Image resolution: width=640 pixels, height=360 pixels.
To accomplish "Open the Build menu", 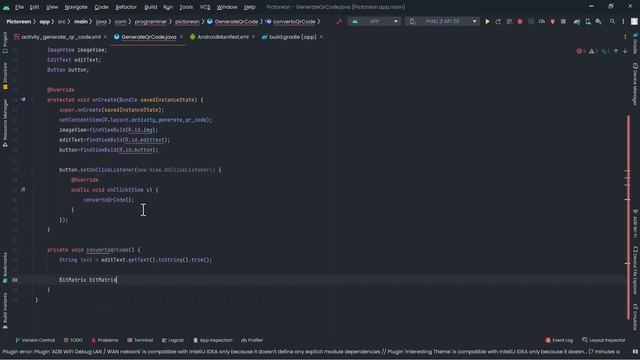I will (x=151, y=7).
